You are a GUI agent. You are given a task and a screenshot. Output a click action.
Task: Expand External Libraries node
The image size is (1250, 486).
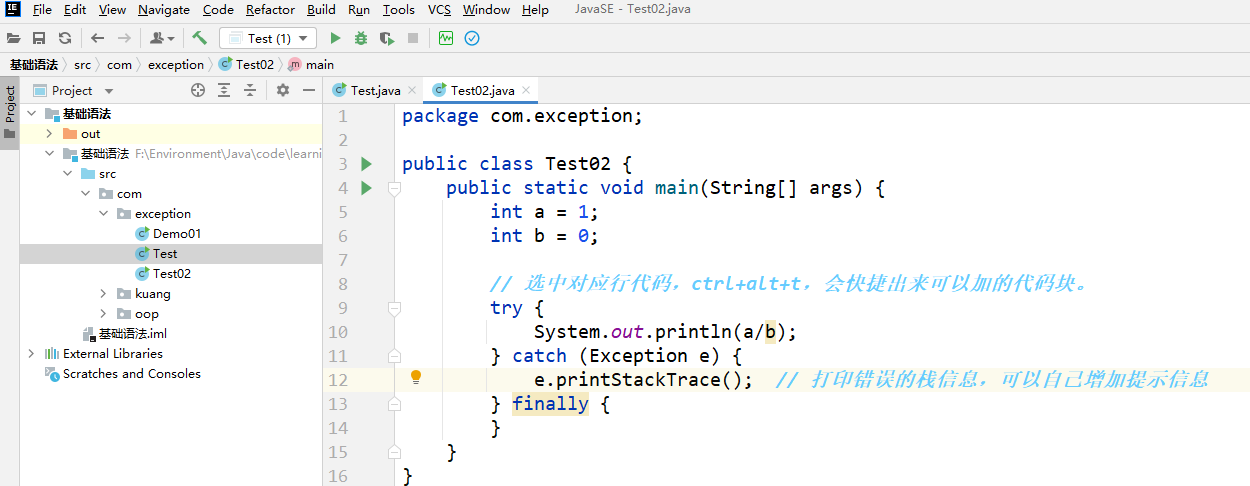click(31, 353)
